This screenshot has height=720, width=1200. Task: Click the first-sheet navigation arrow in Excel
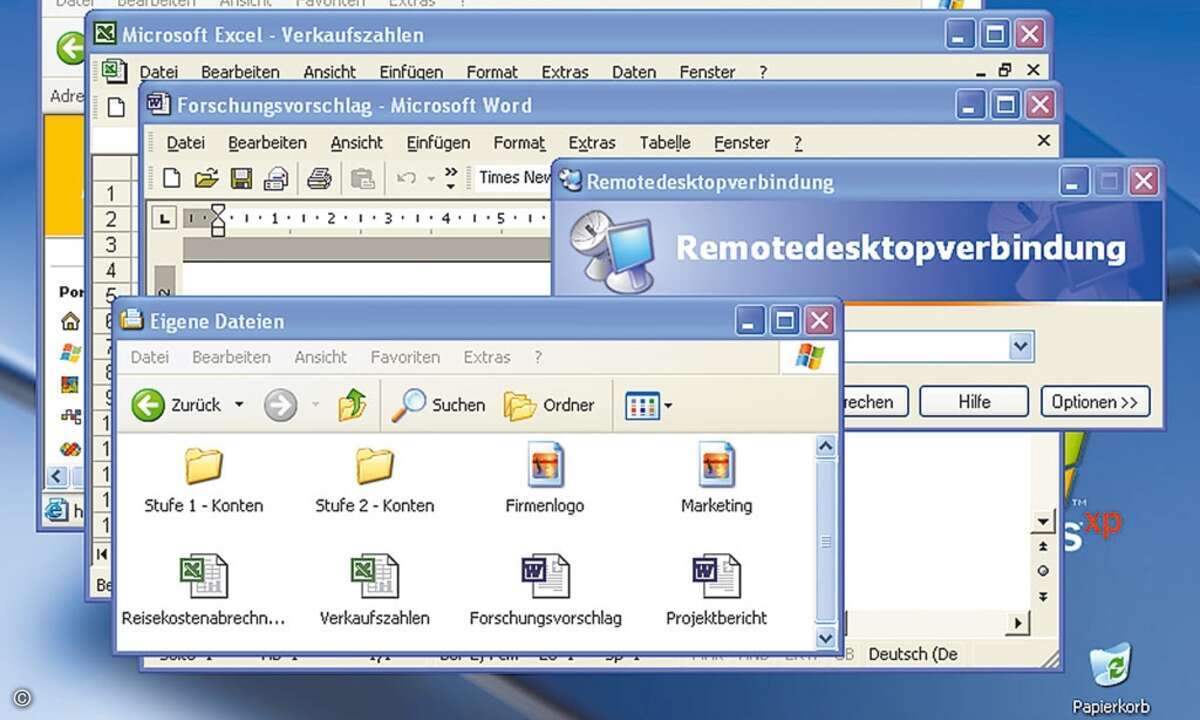point(102,554)
